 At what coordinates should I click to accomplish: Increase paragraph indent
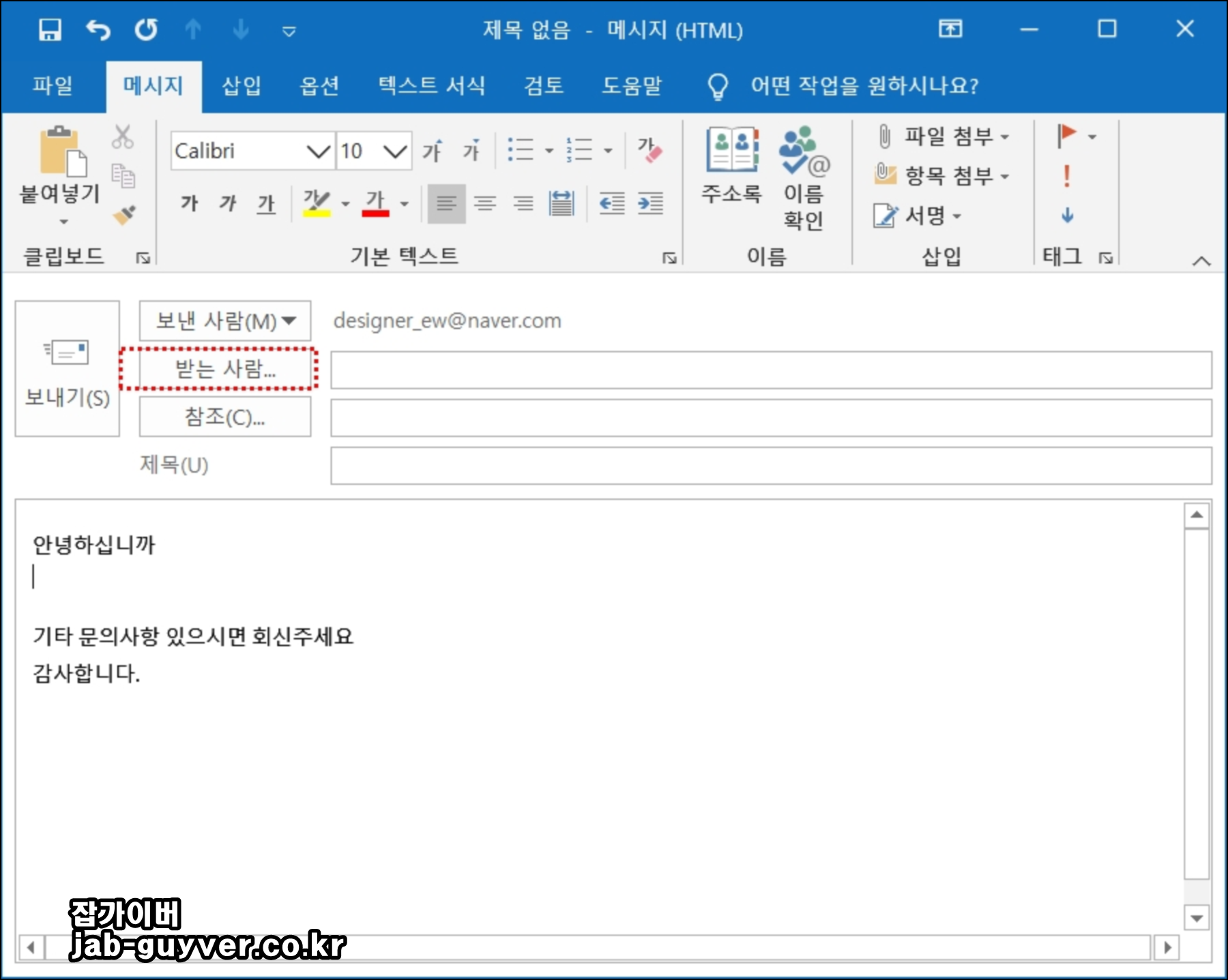pos(650,203)
